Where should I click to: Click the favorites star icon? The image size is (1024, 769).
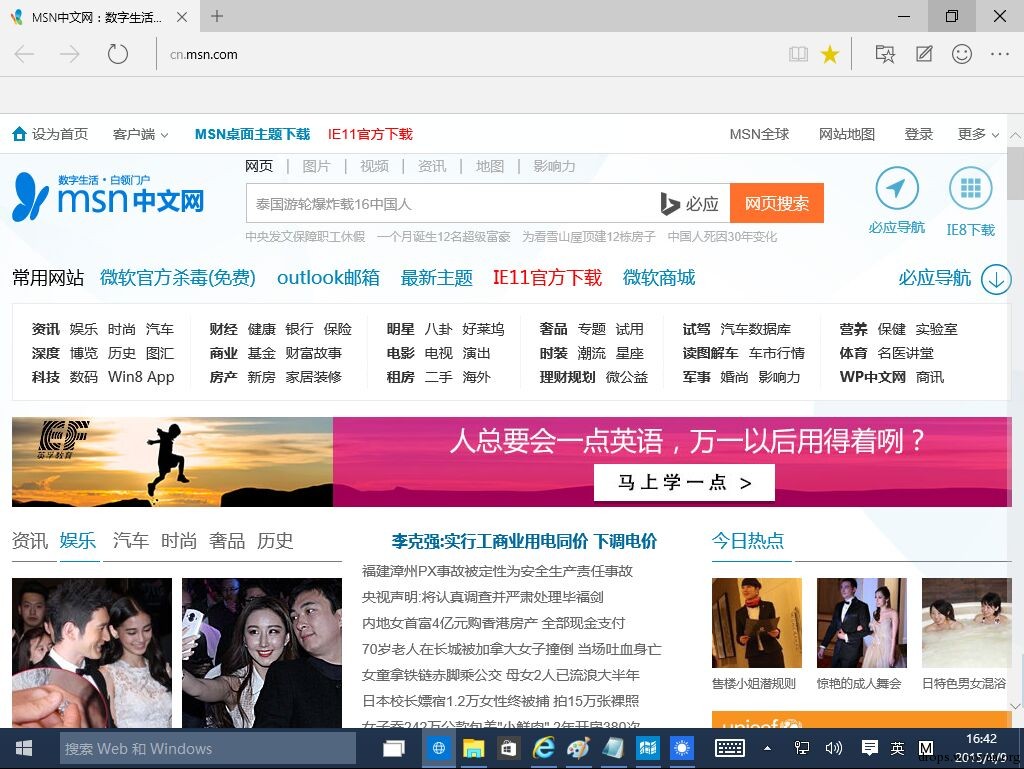point(829,54)
